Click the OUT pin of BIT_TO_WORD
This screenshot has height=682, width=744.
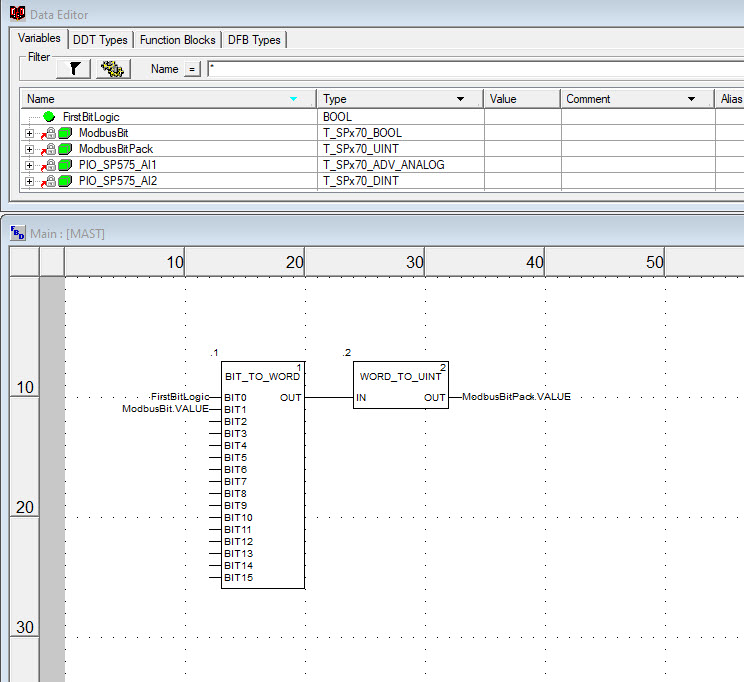[290, 397]
